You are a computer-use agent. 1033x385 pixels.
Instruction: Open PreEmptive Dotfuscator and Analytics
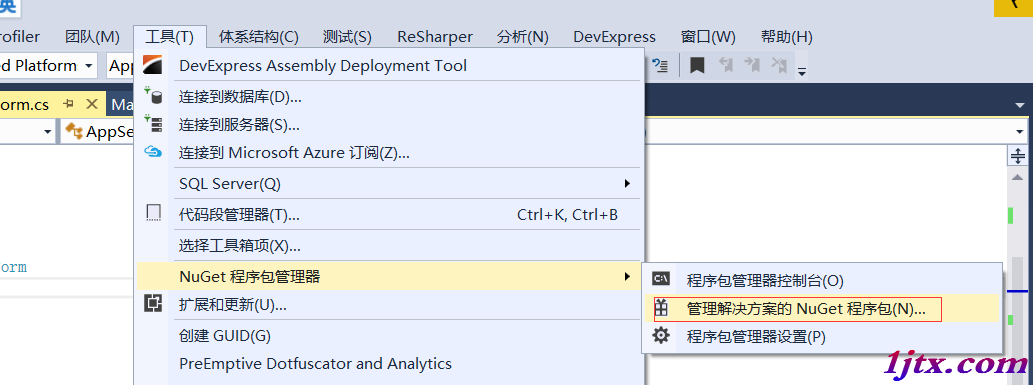(389, 363)
